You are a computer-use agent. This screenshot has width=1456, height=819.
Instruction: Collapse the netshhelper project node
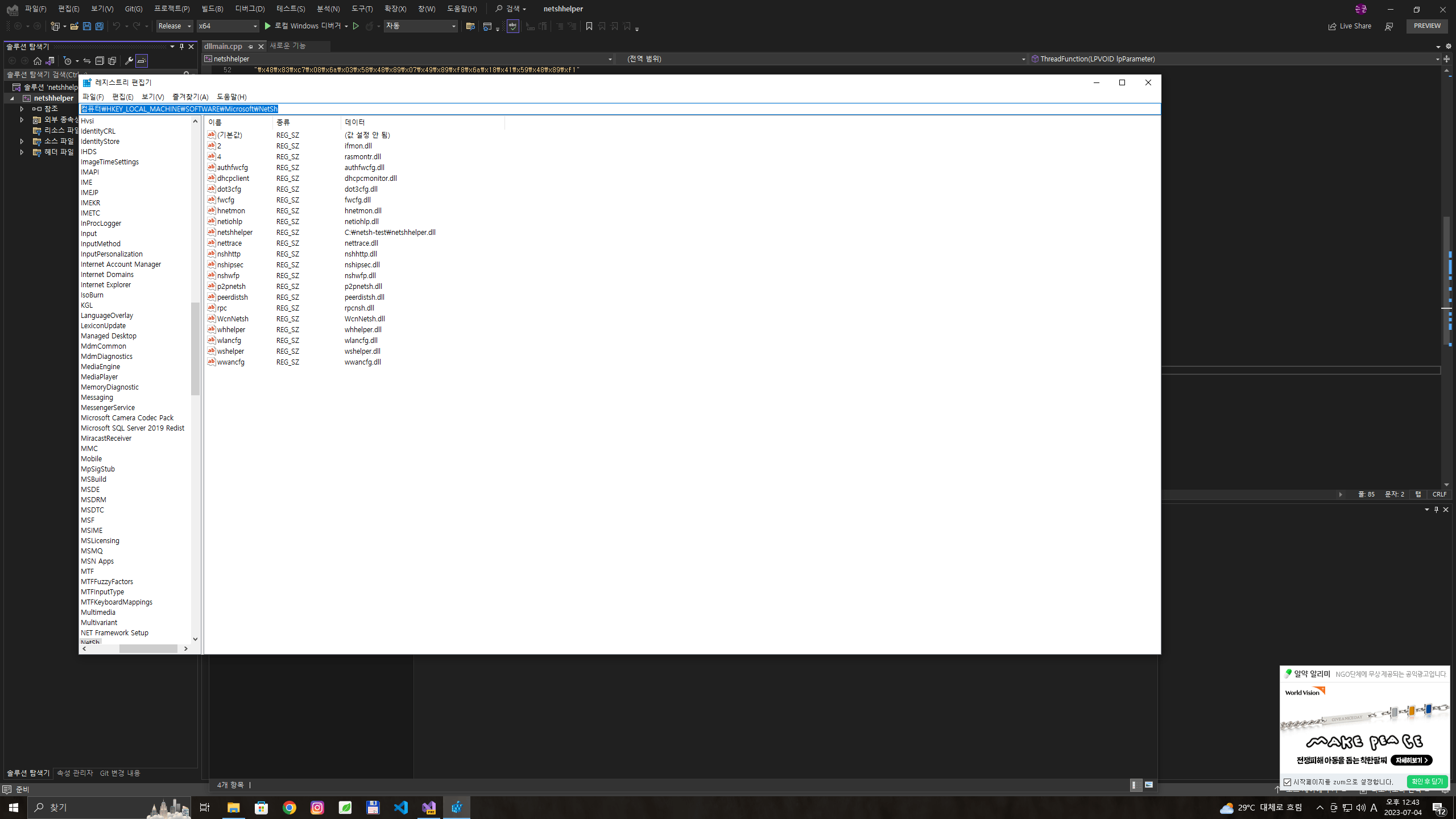click(x=12, y=98)
